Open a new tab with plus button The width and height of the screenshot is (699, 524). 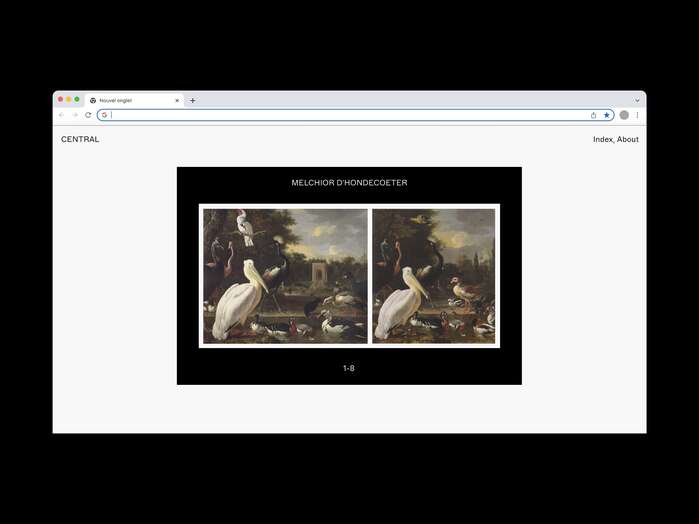[193, 100]
